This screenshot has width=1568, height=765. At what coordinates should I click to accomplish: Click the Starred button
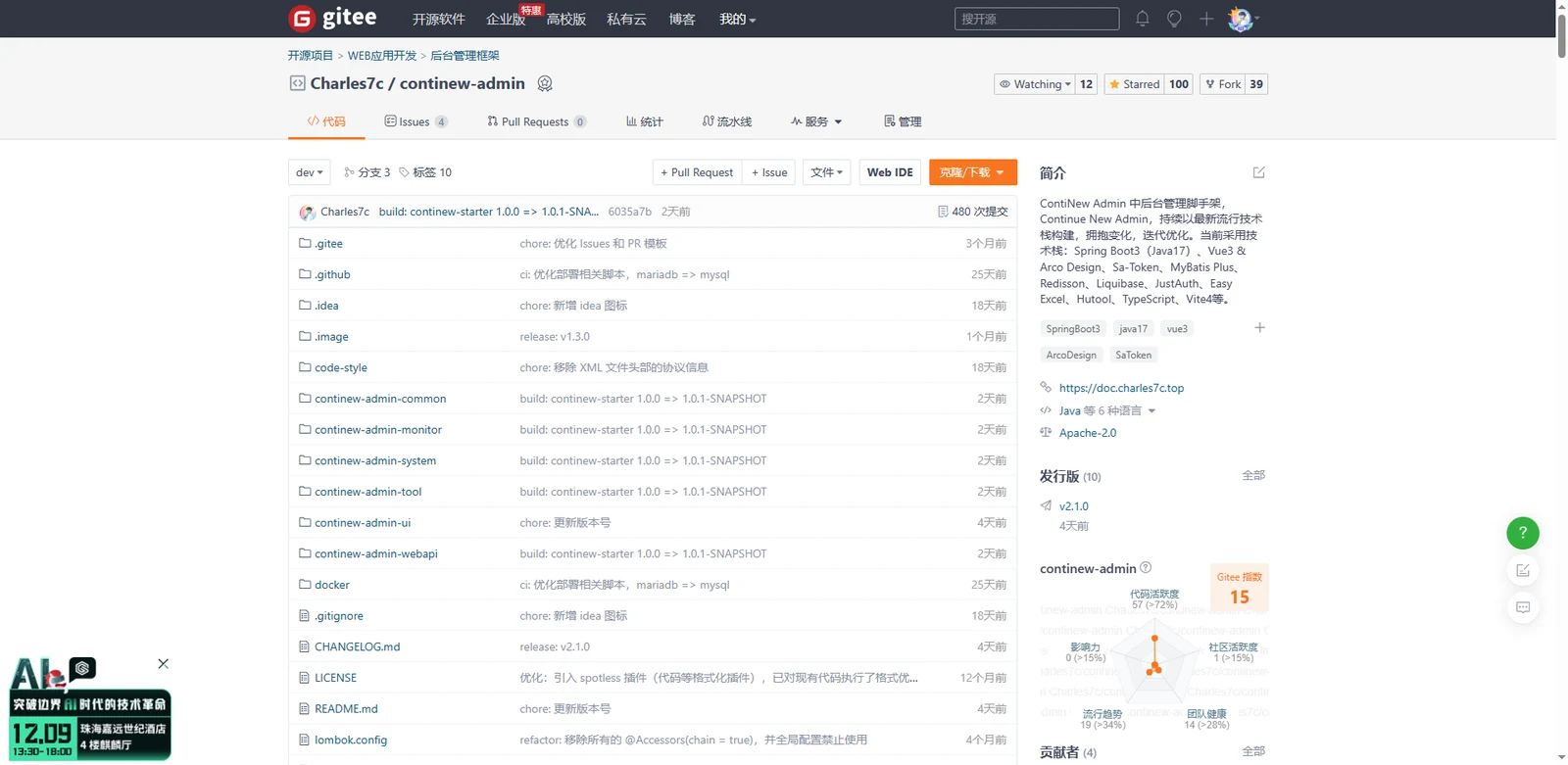tap(1134, 84)
